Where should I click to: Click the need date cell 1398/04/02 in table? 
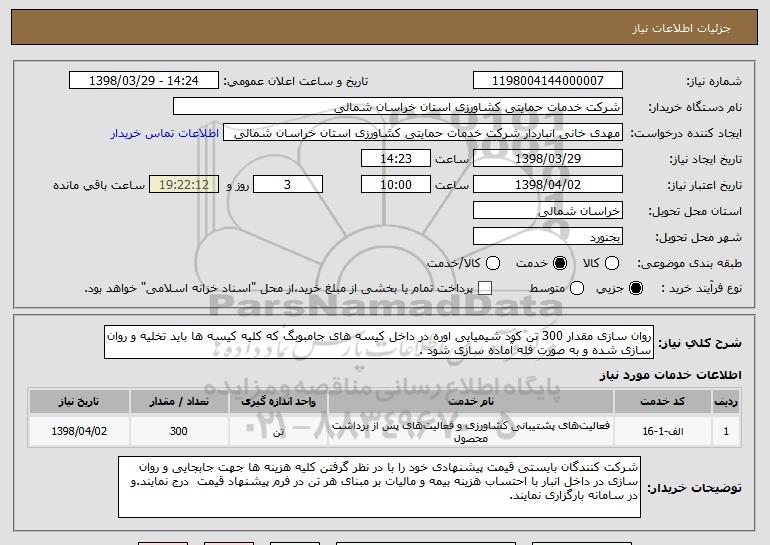[x=79, y=431]
